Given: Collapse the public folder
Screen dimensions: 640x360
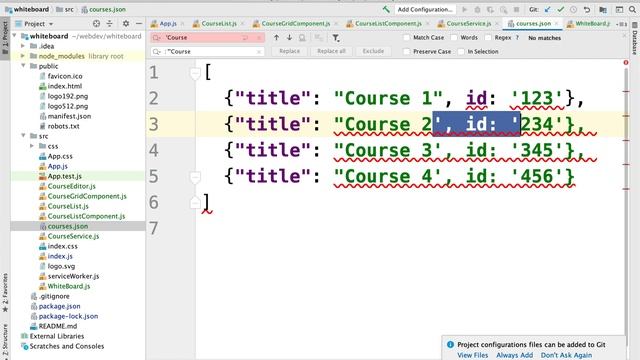Looking at the screenshot, I should click(23, 66).
